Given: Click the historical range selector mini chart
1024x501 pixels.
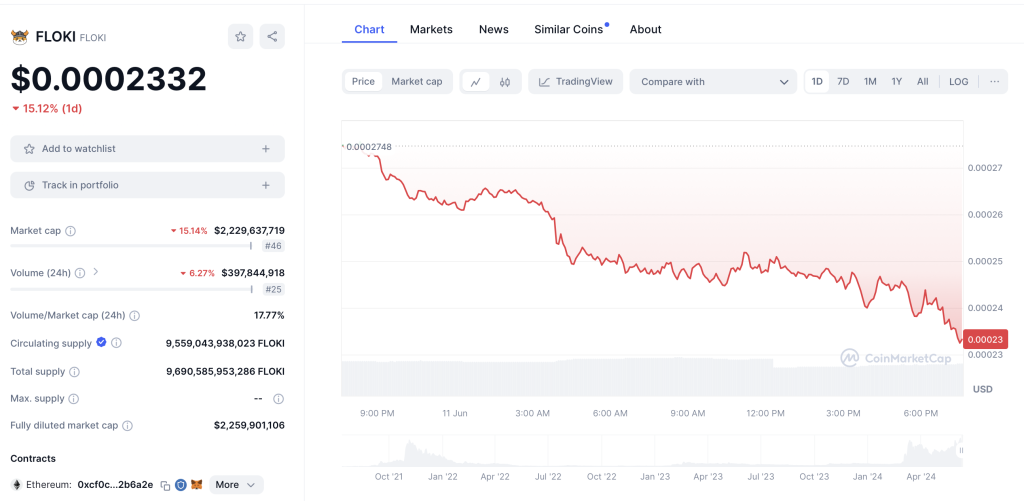Looking at the screenshot, I should (x=652, y=451).
